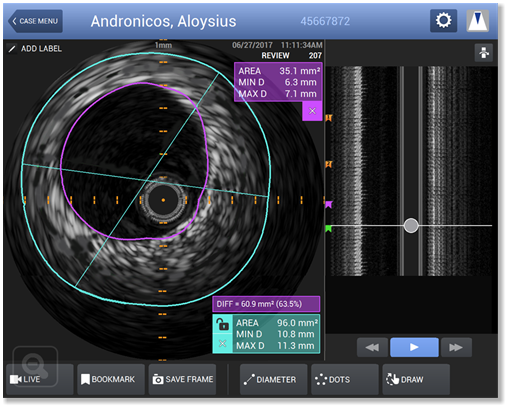The image size is (511, 411).
Task: Click the Add Label pencil icon
Action: coord(12,49)
